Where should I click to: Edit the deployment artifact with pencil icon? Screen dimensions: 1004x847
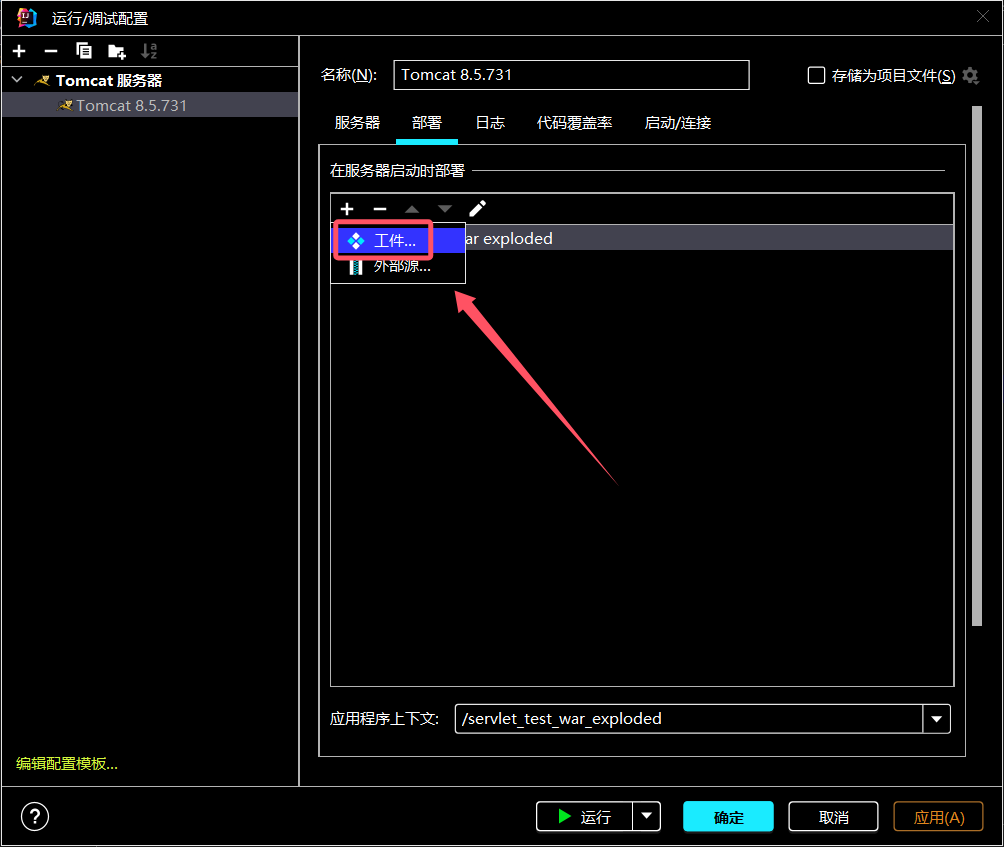pyautogui.click(x=478, y=209)
